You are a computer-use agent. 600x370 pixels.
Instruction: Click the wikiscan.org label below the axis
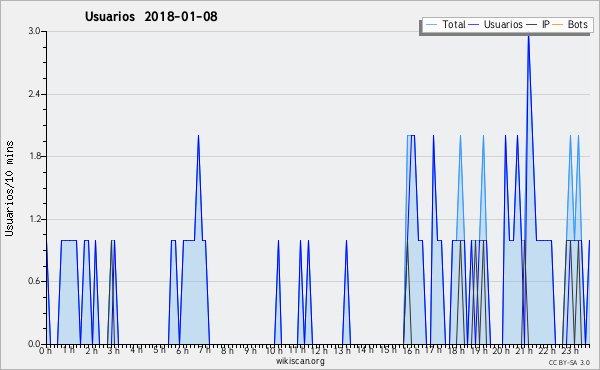pos(300,361)
